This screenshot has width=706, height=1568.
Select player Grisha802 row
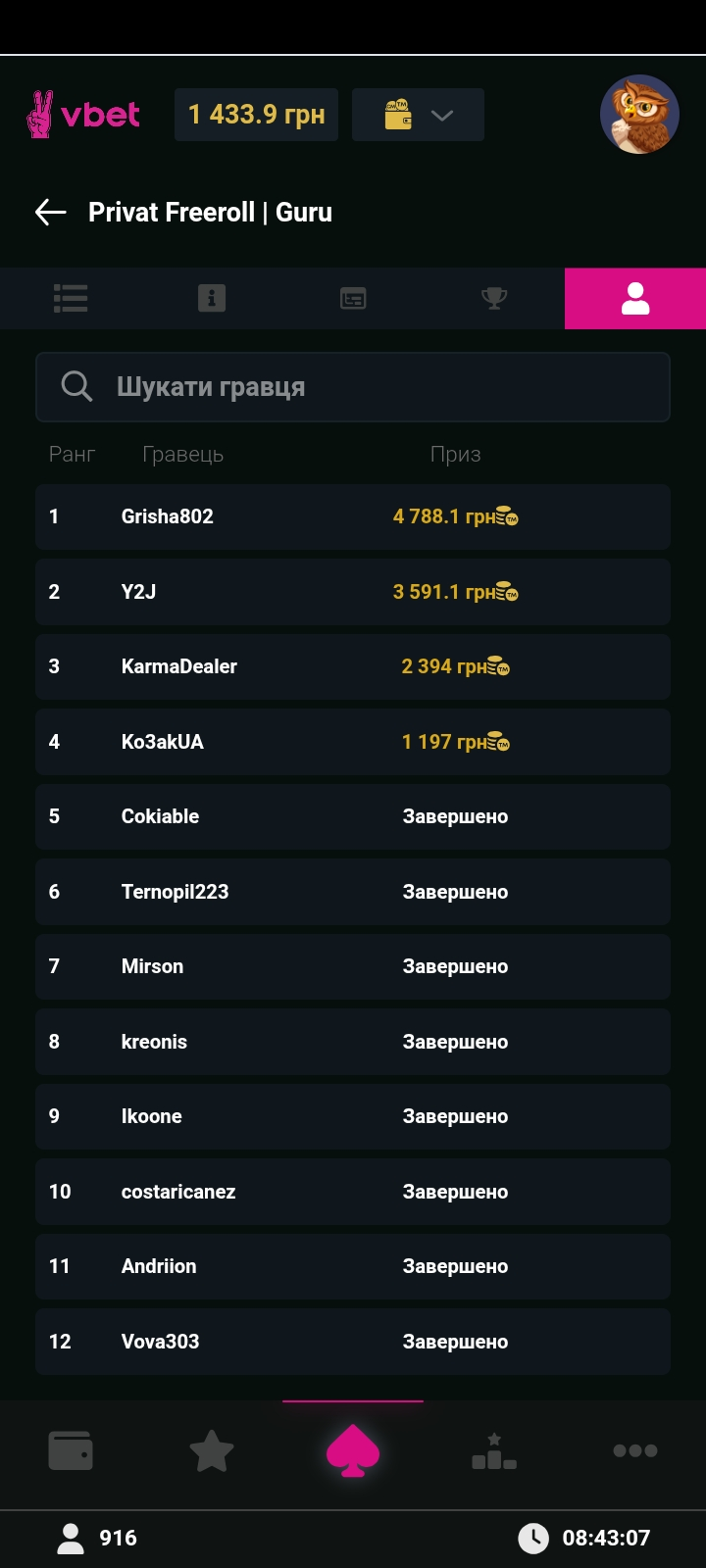click(353, 516)
